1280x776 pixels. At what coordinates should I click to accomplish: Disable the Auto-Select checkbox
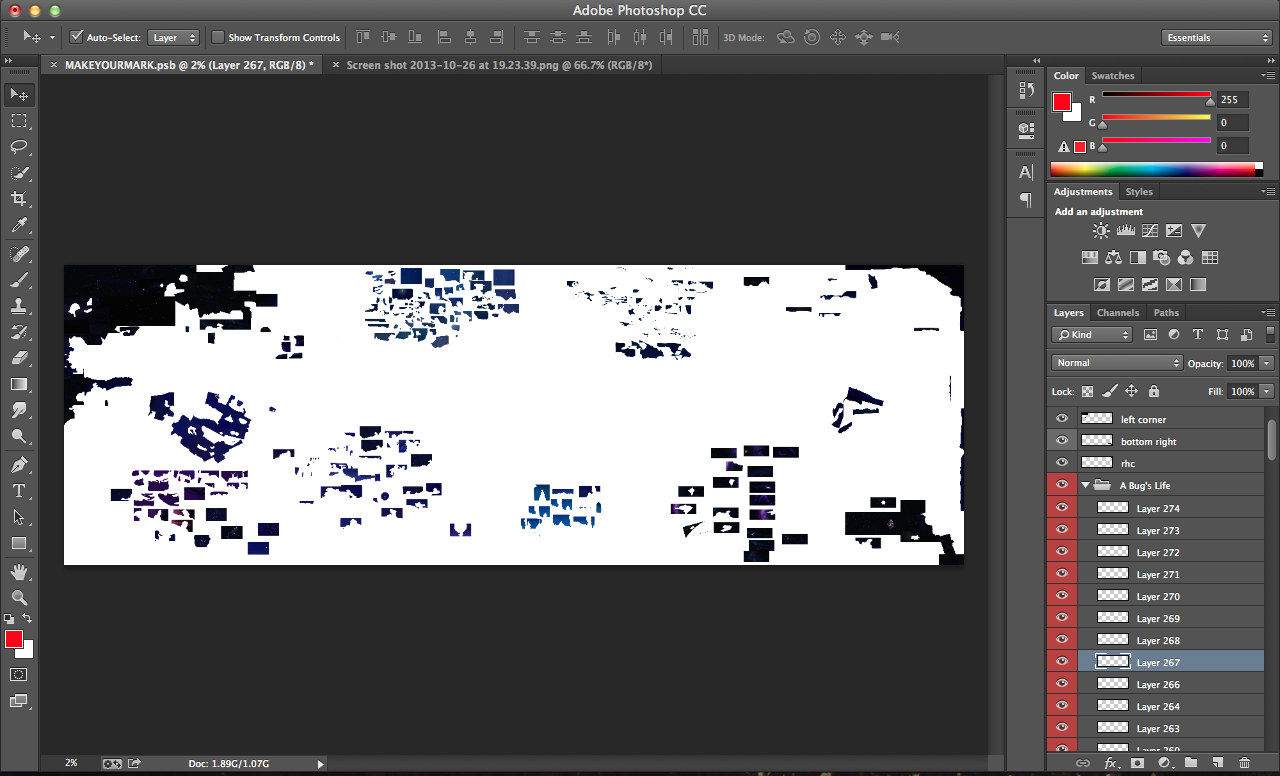[76, 38]
